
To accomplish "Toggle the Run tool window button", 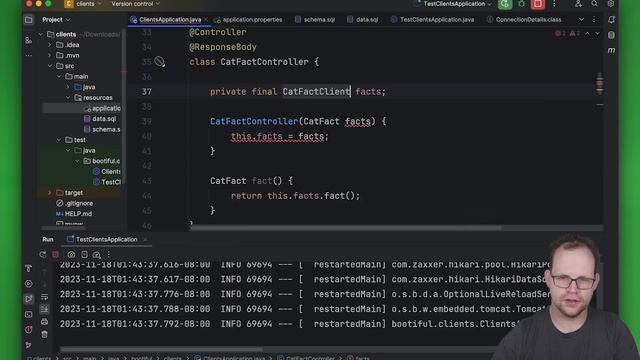I will [29, 299].
